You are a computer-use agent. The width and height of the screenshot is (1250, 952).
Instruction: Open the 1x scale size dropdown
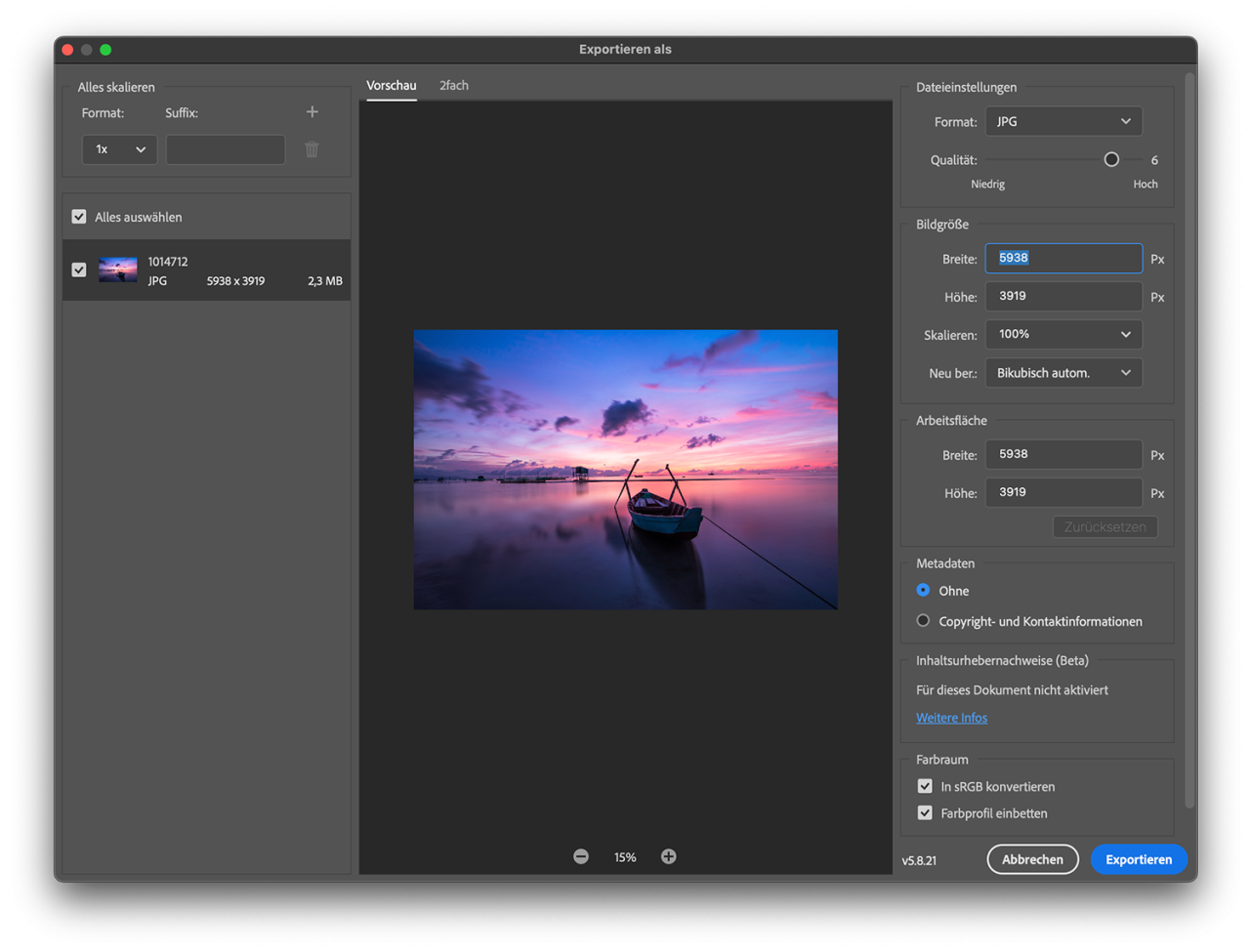(x=119, y=149)
